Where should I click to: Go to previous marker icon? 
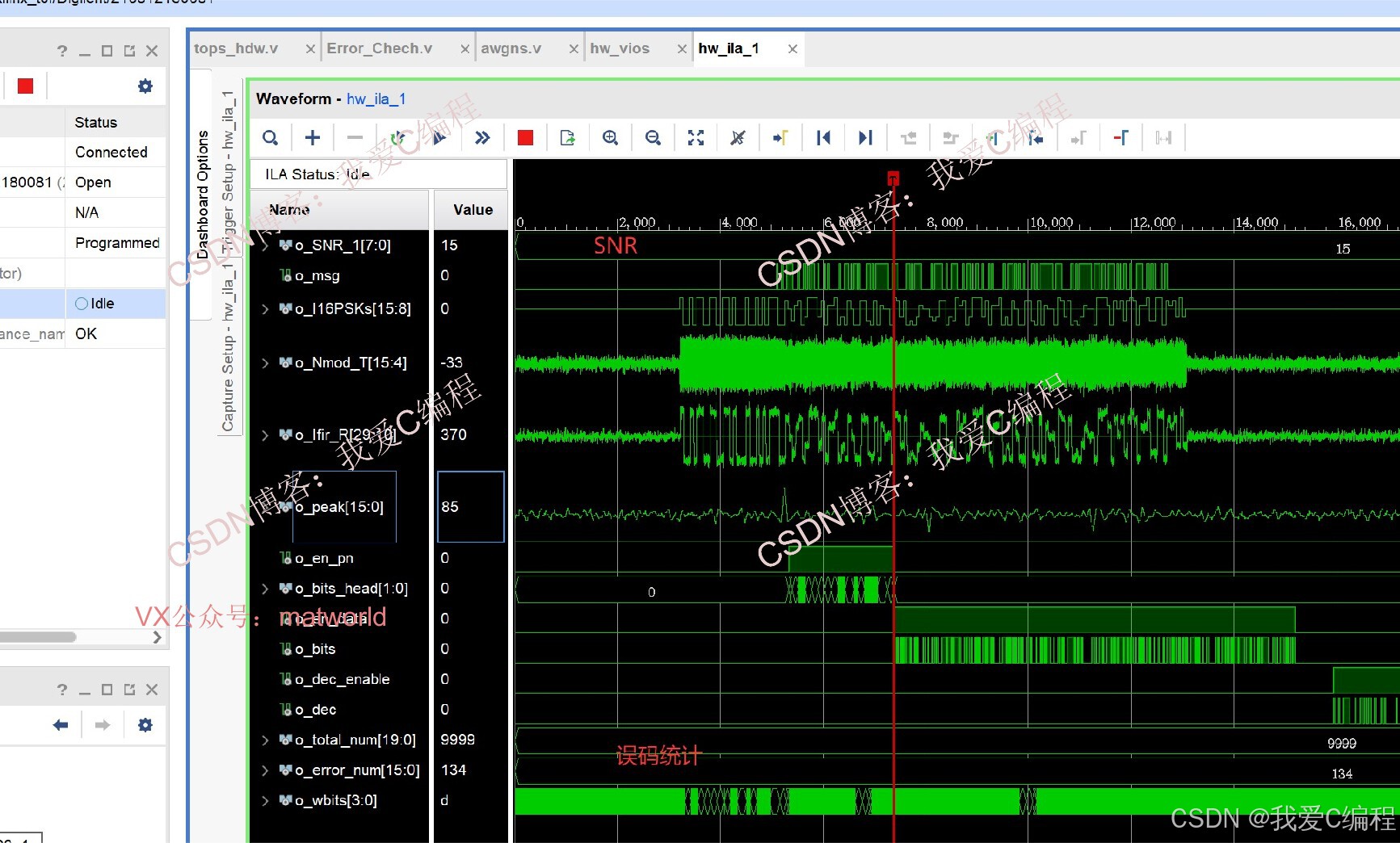[x=1036, y=138]
